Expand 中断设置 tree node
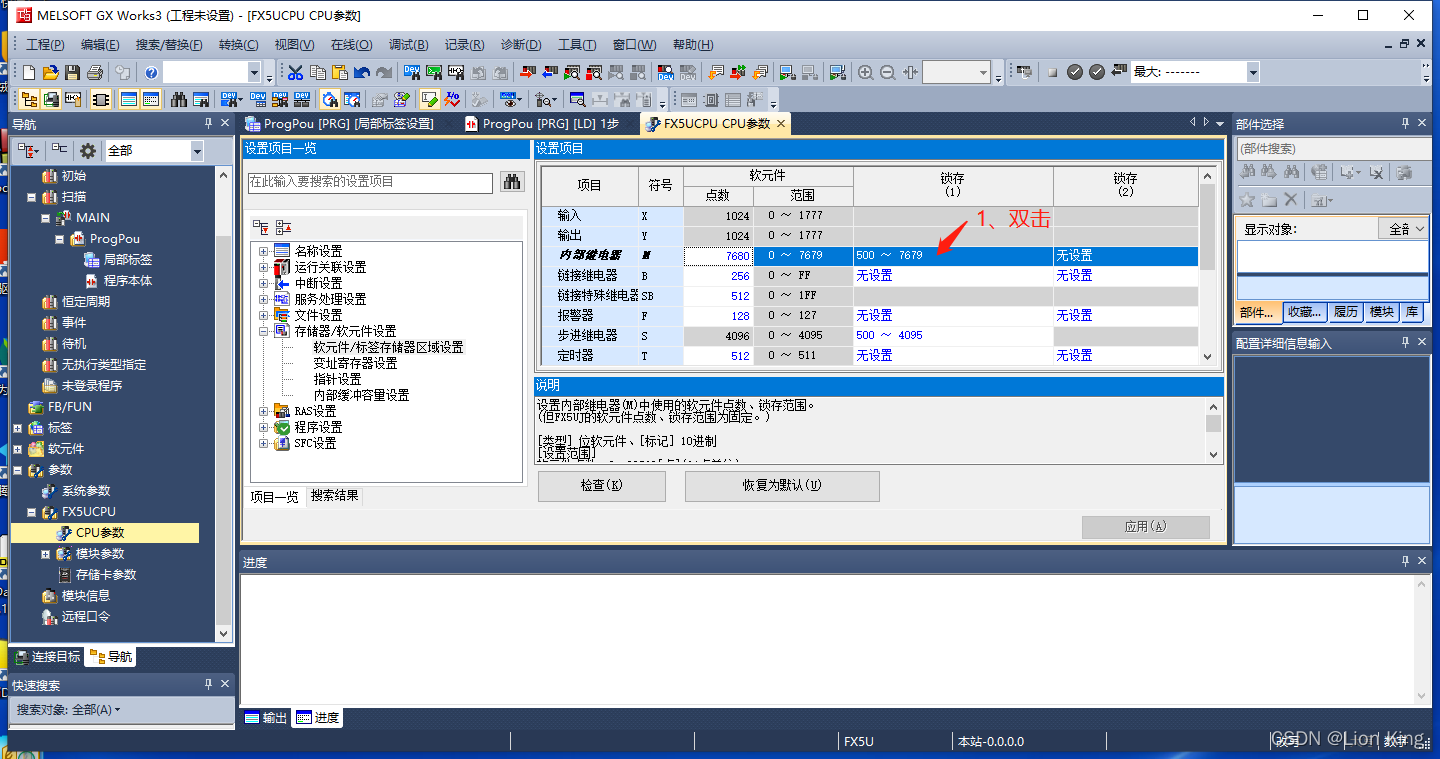This screenshot has width=1440, height=759. [x=263, y=283]
